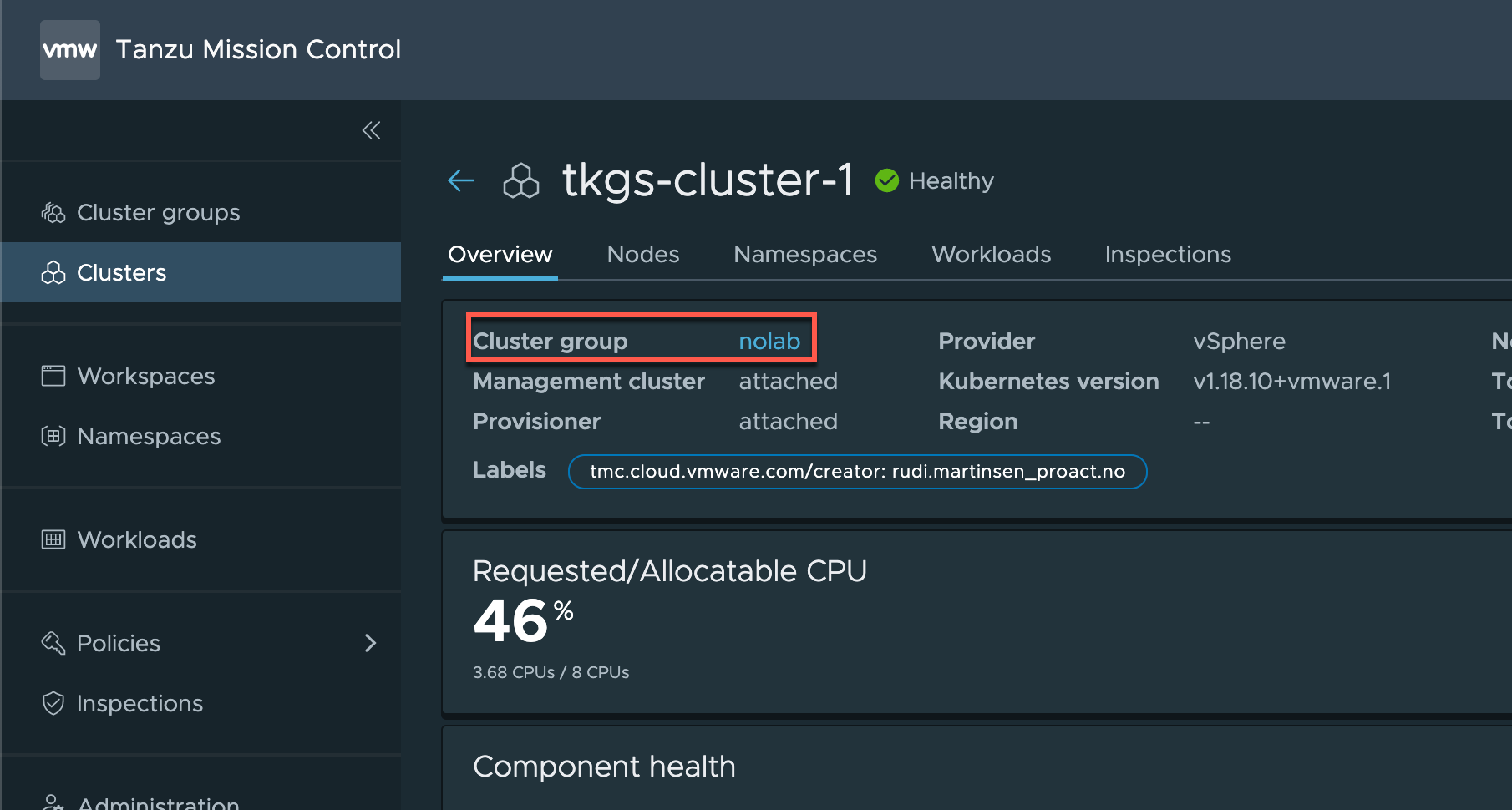1512x810 pixels.
Task: Open Namespaces in the sidebar
Action: (x=200, y=436)
